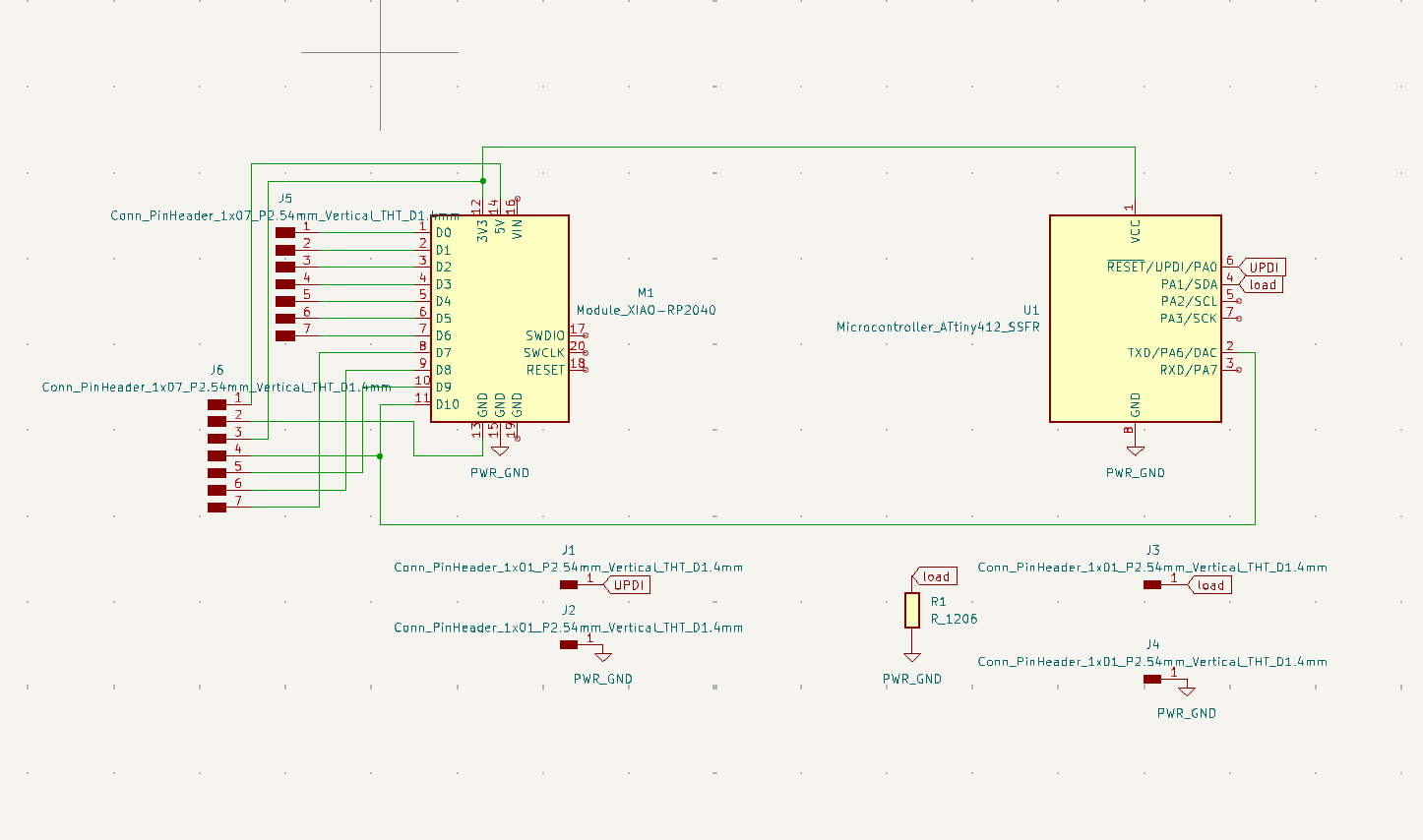The image size is (1423, 840).
Task: Click the D0 pin label on M1
Action: click(x=444, y=233)
